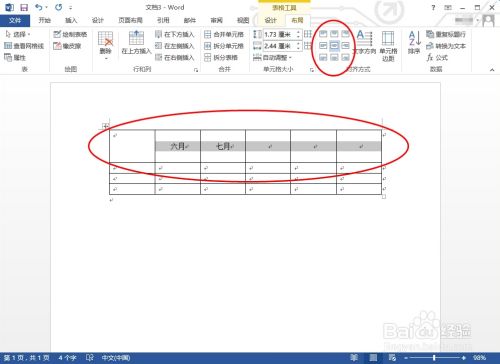Switch to the 审阅 (Review) tab
The image size is (500, 364).
(216, 20)
